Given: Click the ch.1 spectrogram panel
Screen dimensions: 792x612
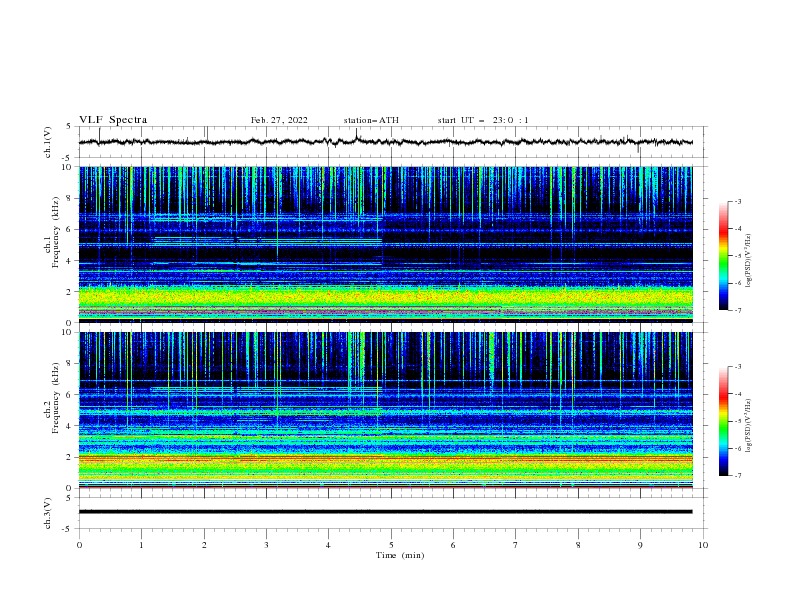Looking at the screenshot, I should tap(385, 244).
